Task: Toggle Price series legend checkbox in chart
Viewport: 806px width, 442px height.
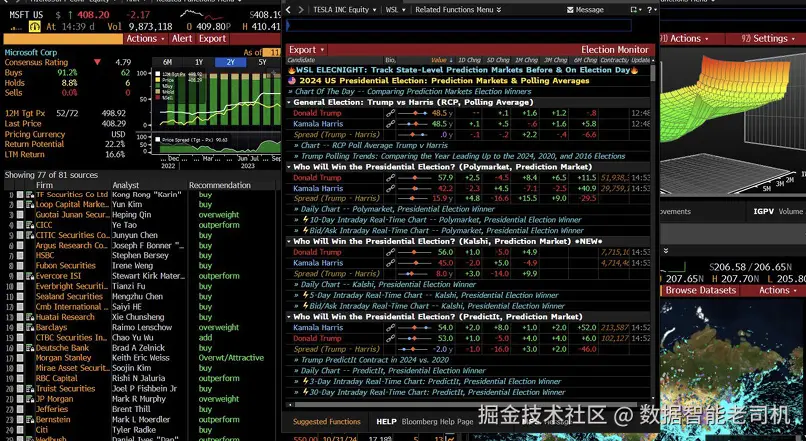Action: click(158, 80)
